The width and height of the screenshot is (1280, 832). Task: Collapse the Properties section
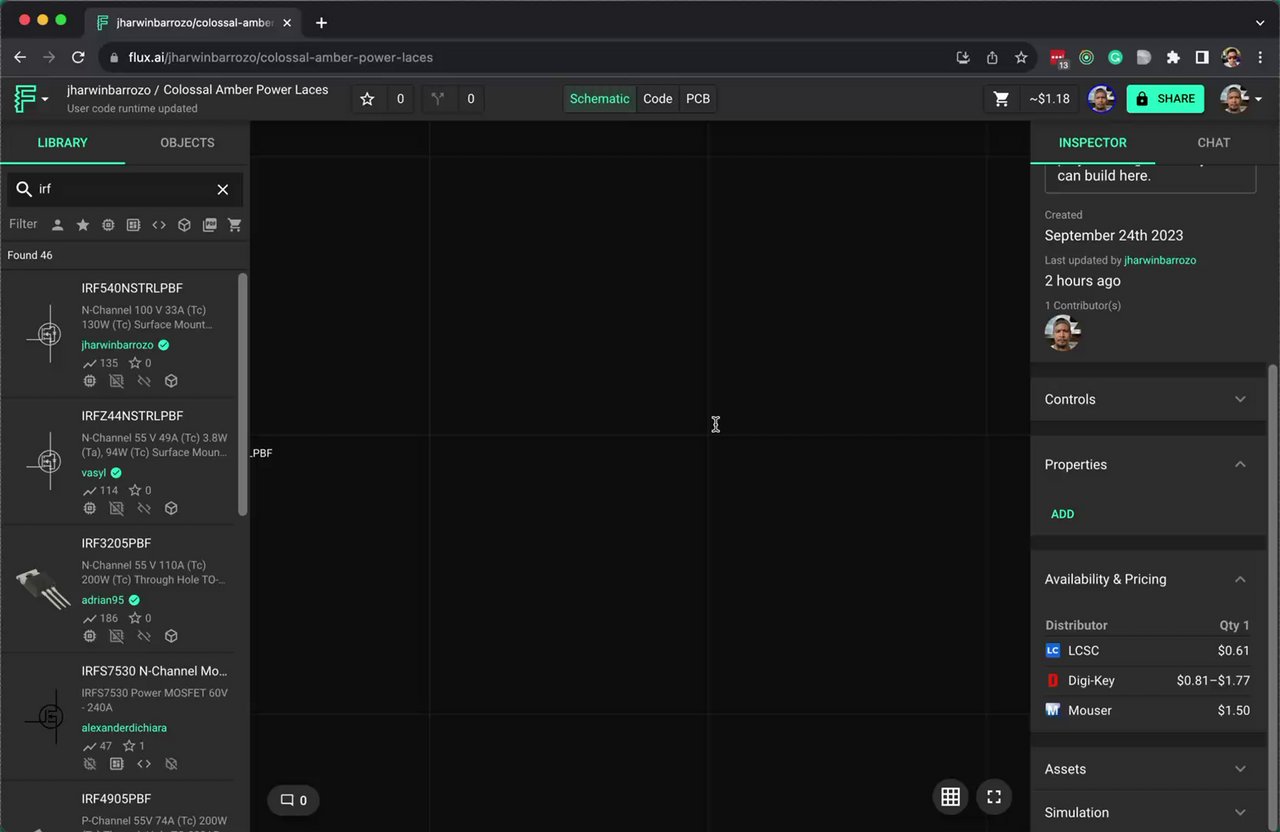click(x=1148, y=465)
